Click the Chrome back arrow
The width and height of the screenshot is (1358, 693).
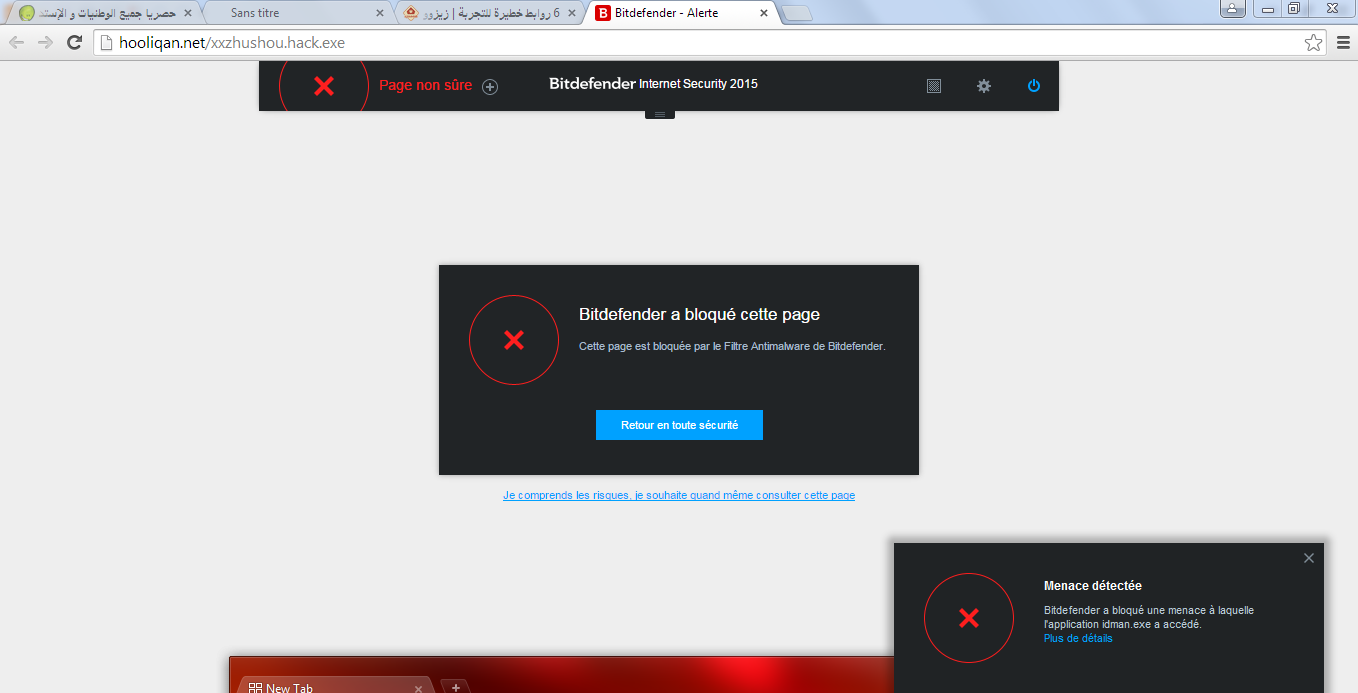(16, 42)
